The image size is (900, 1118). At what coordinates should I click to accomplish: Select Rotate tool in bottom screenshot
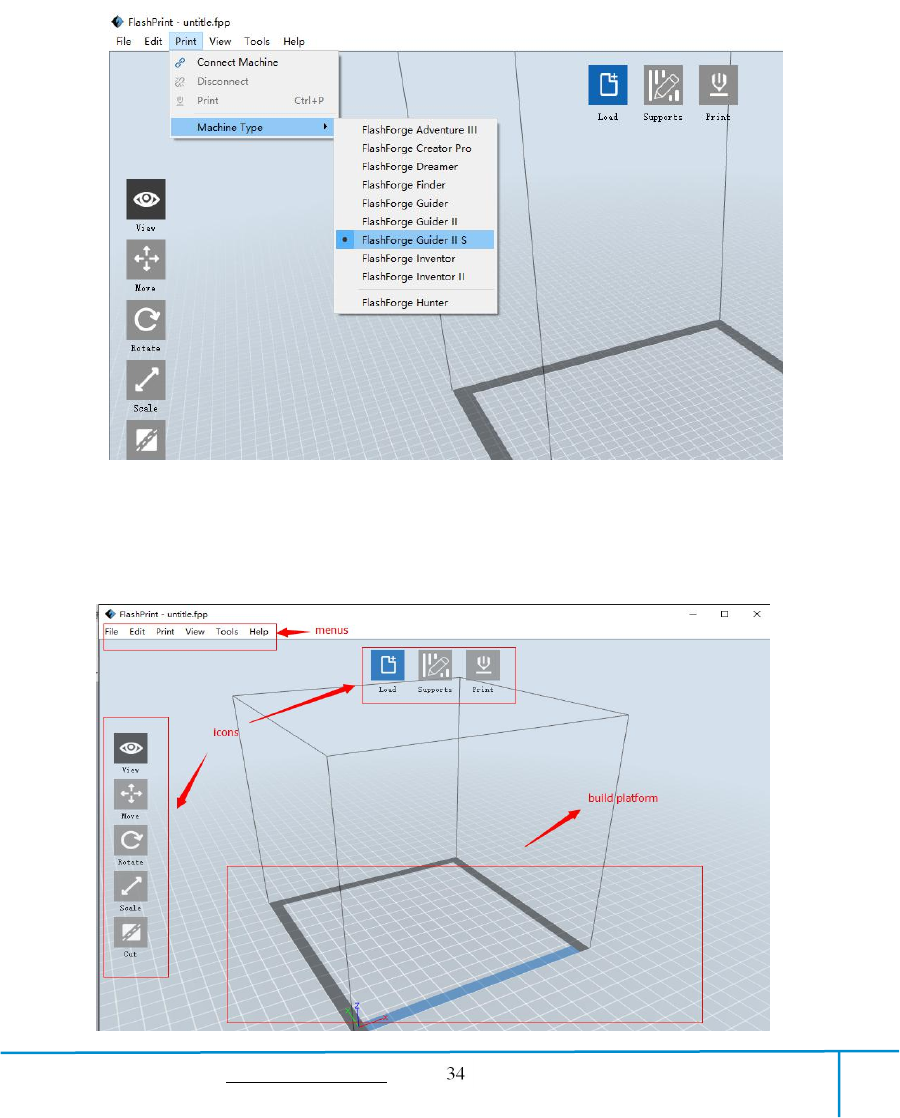click(x=131, y=840)
